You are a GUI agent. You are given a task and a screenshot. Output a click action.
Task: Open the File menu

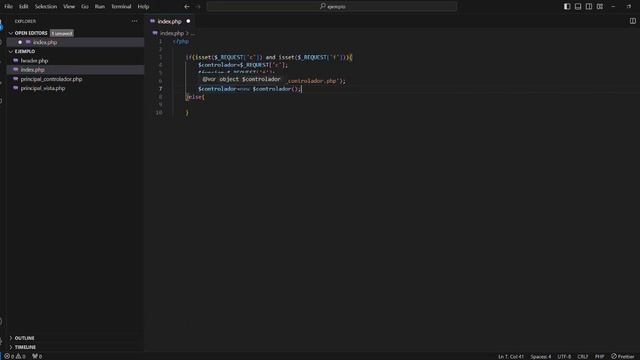[8, 7]
